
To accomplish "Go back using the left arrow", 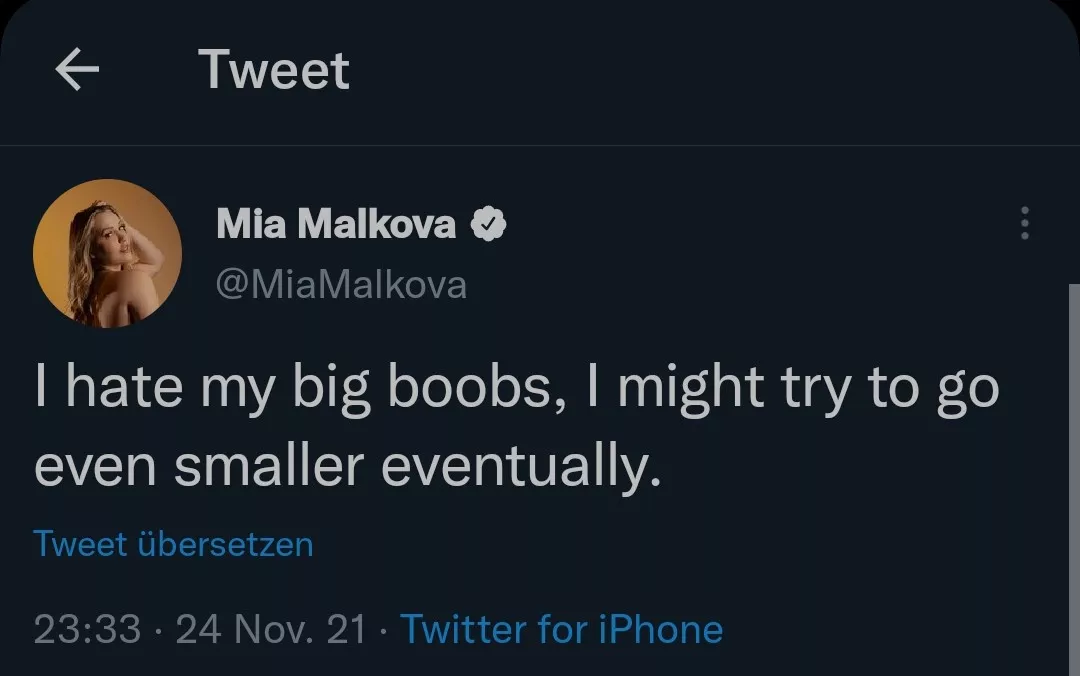I will pyautogui.click(x=77, y=71).
